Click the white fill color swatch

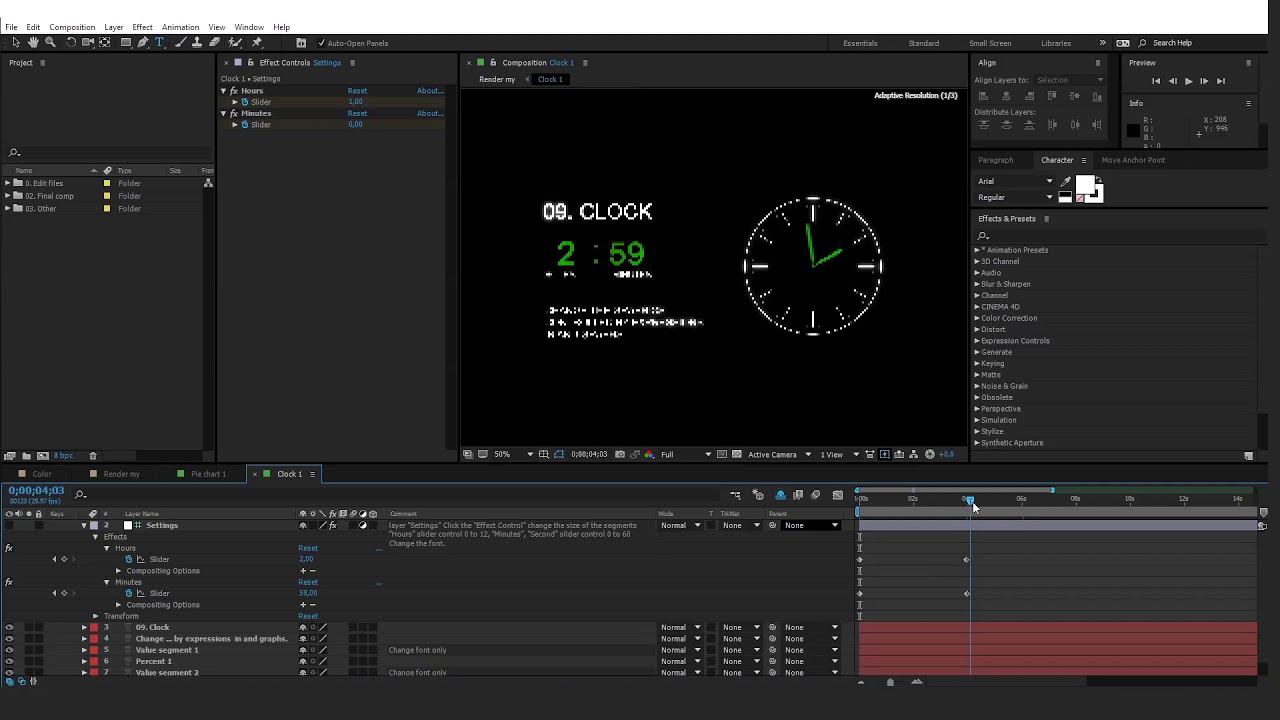[1084, 184]
